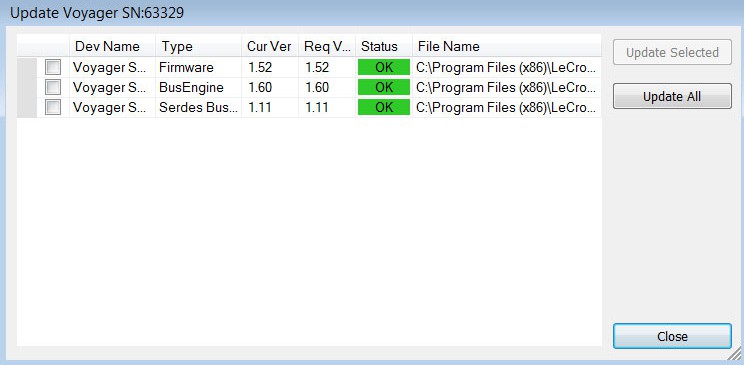Click the File Name column header
744x365 pixels.
[507, 47]
